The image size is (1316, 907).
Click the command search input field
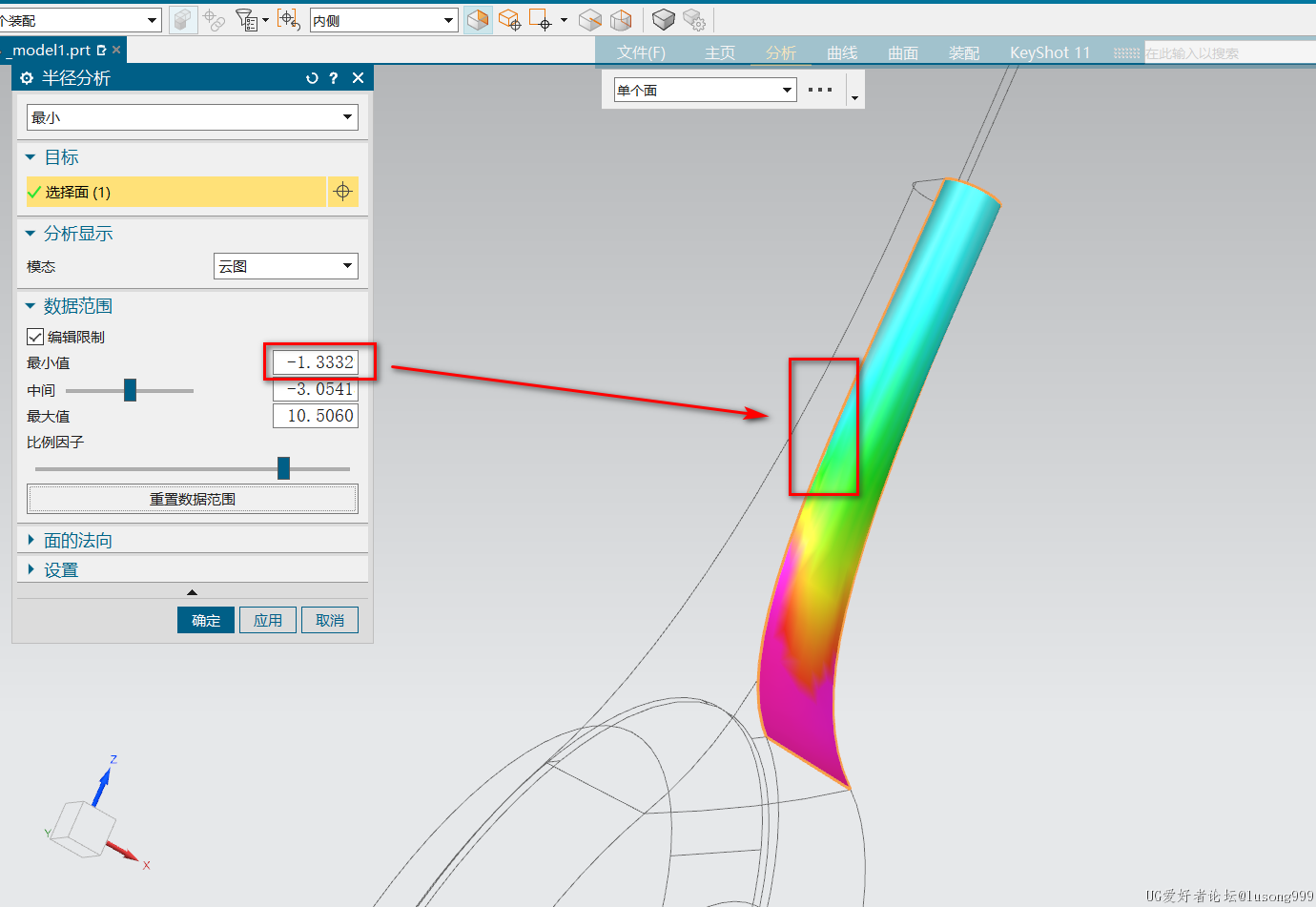(x=1229, y=53)
